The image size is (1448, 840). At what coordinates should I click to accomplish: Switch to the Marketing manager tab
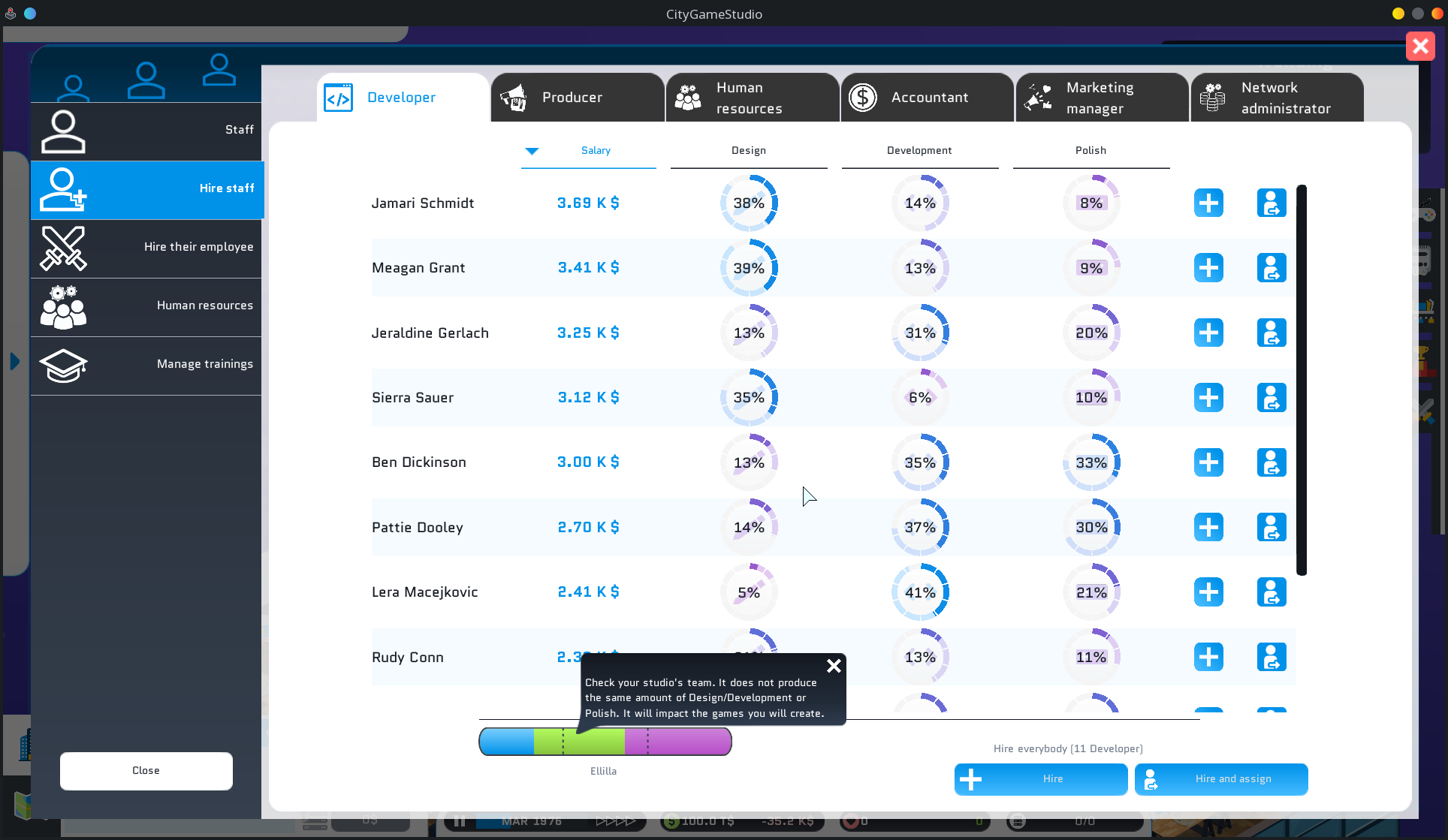[1102, 98]
